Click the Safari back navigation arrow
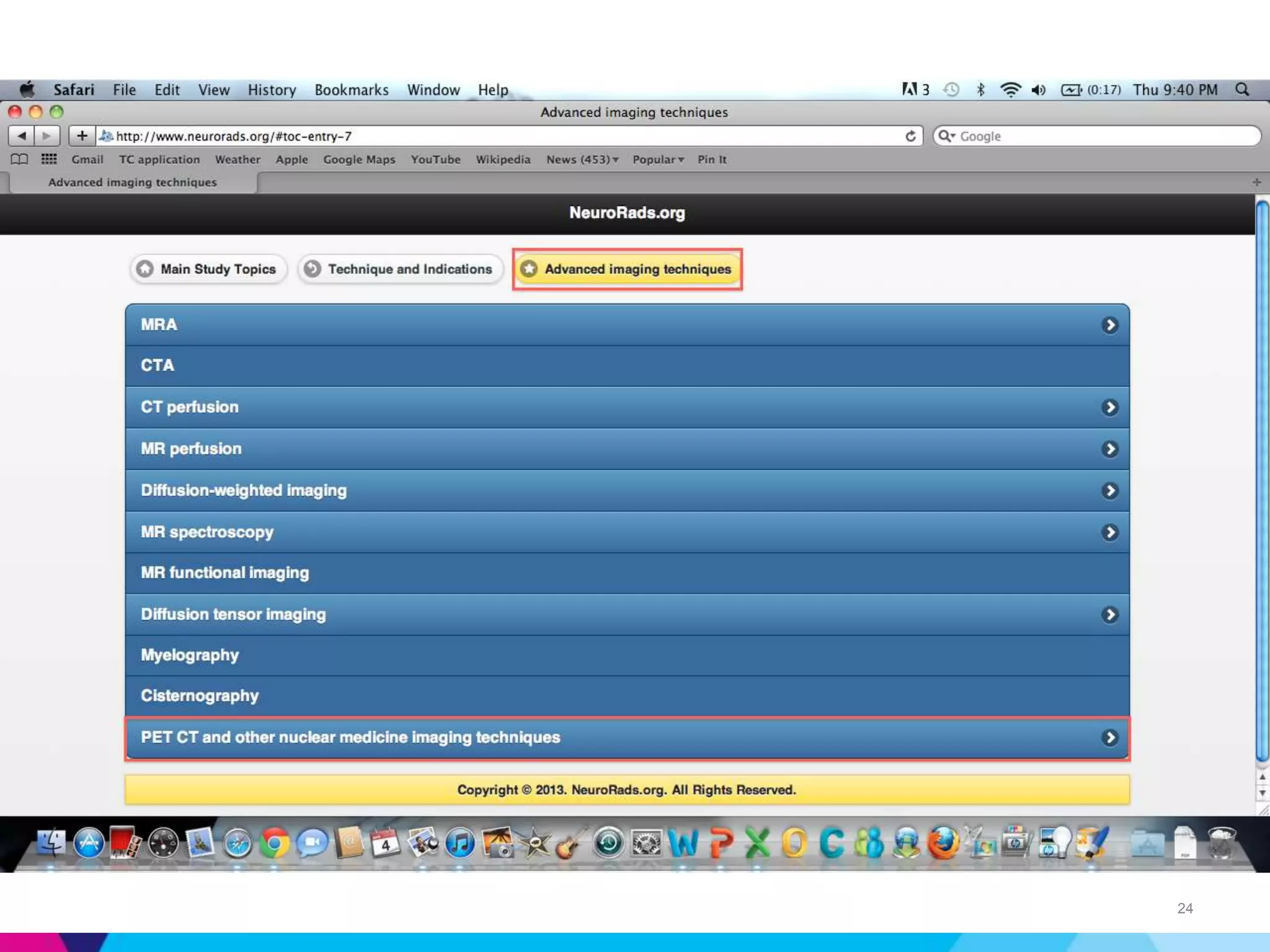 21,136
